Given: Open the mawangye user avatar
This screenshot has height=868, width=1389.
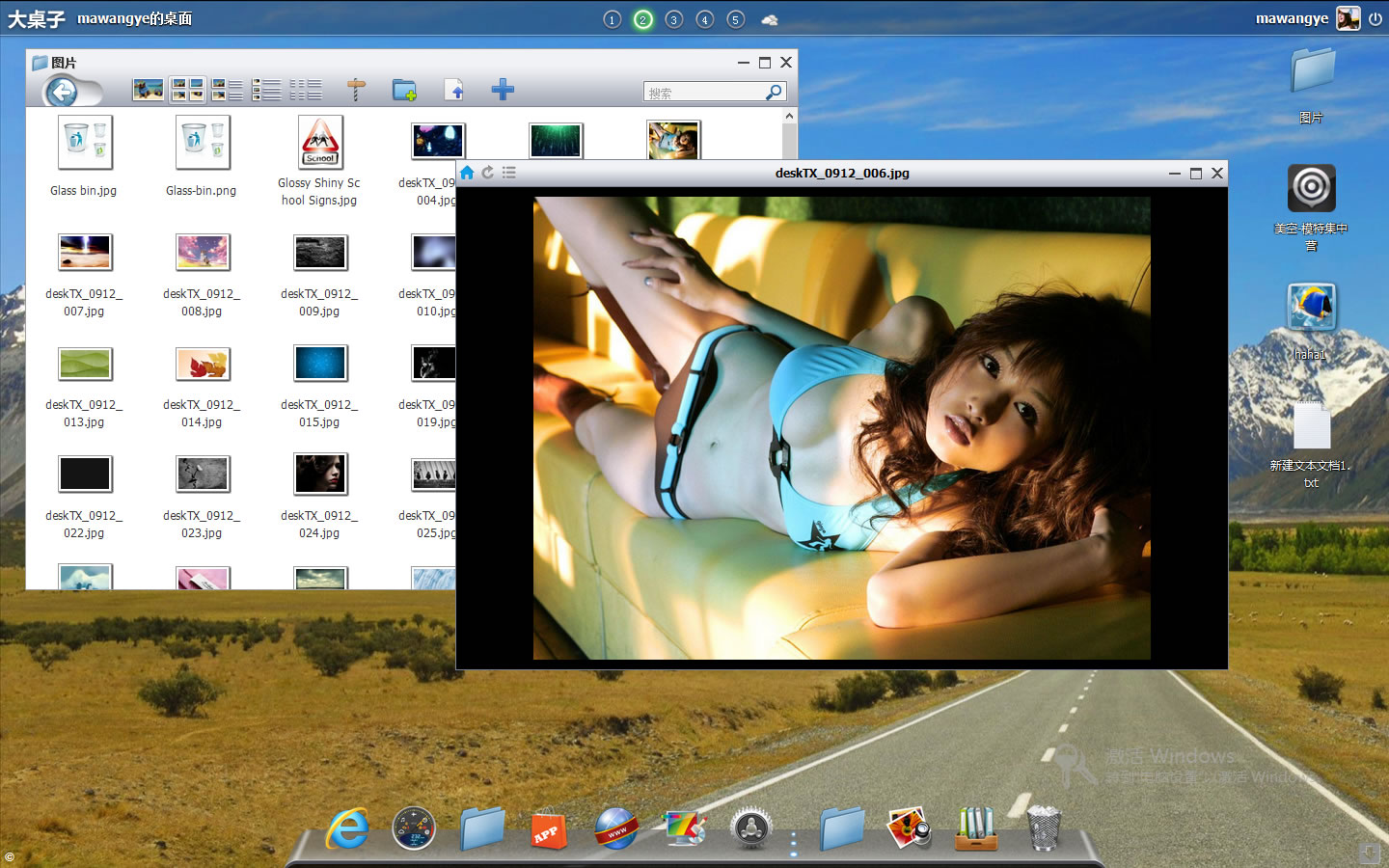Looking at the screenshot, I should pyautogui.click(x=1348, y=18).
